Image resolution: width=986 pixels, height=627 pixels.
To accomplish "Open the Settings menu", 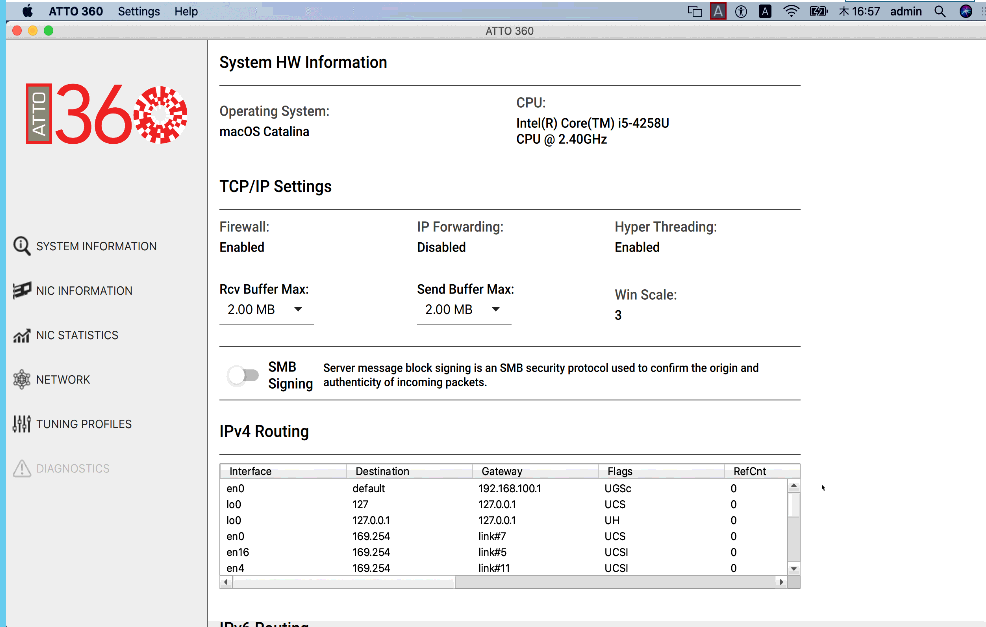I will (139, 11).
